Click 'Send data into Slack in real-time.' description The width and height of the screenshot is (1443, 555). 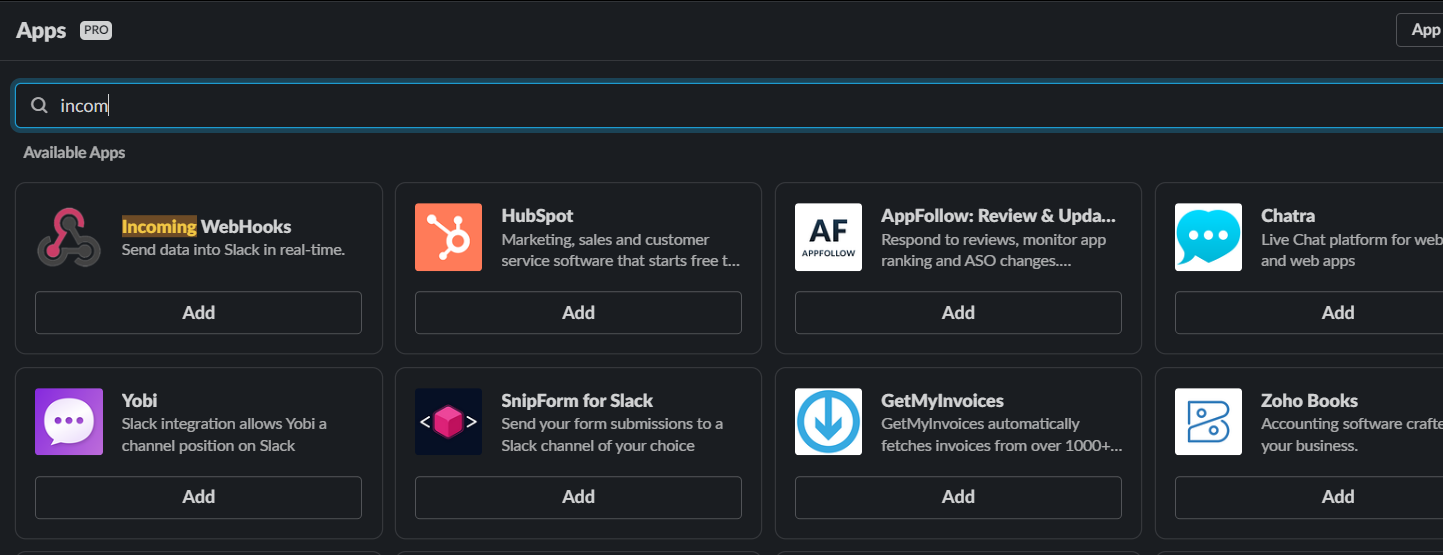click(x=233, y=250)
